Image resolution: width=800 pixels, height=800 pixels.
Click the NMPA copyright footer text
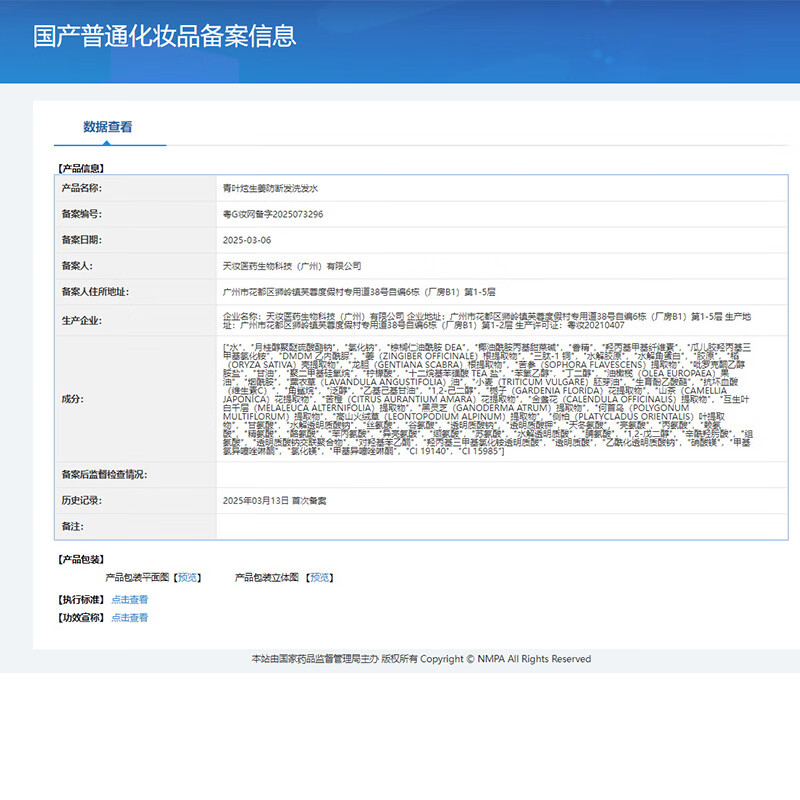coord(420,658)
